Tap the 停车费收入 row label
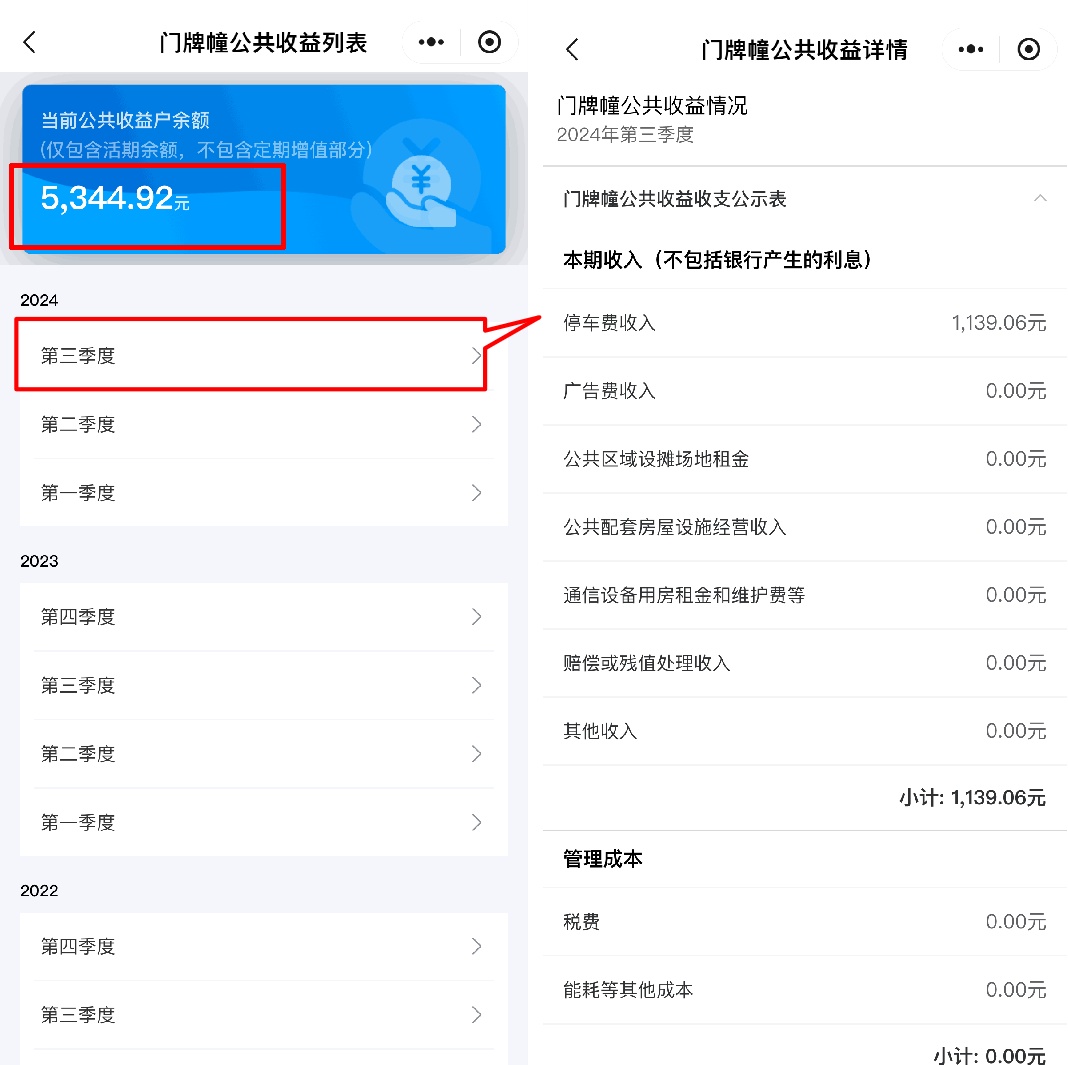Viewport: 1068px width, 1065px height. (x=609, y=323)
